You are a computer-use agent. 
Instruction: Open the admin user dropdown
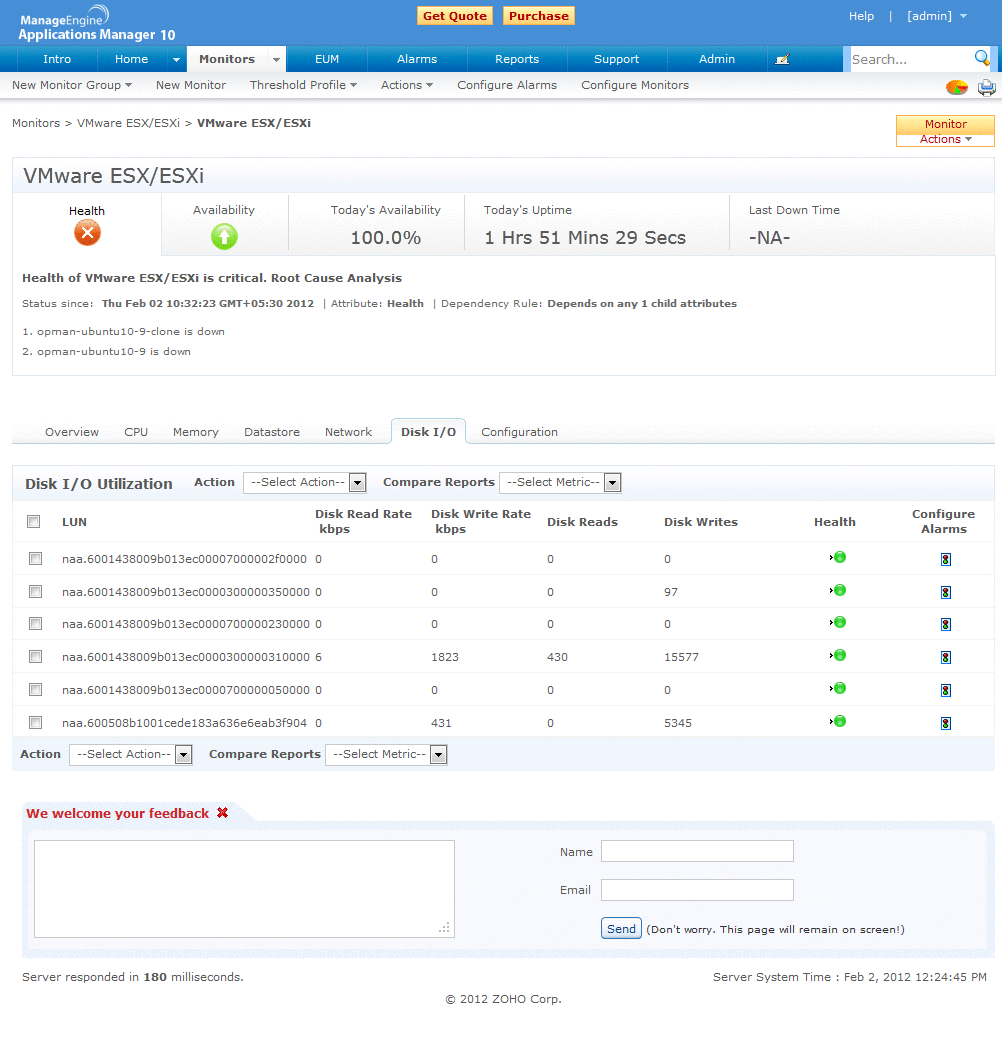click(x=937, y=16)
